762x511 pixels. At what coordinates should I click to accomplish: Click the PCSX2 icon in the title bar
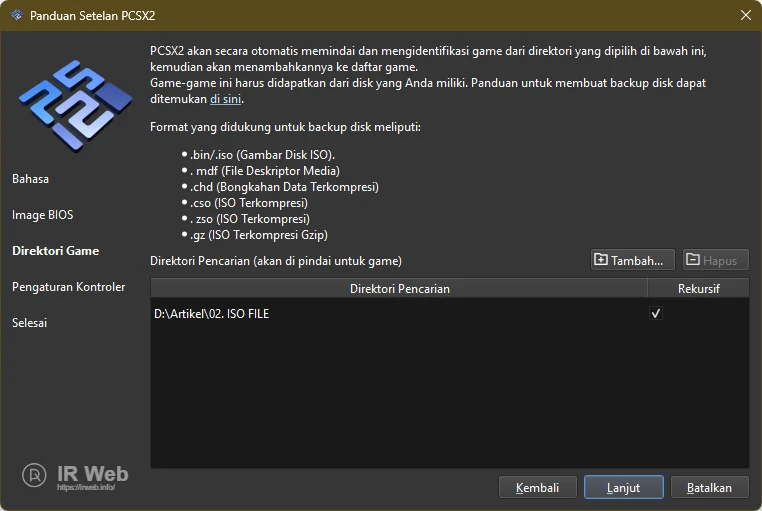[17, 15]
